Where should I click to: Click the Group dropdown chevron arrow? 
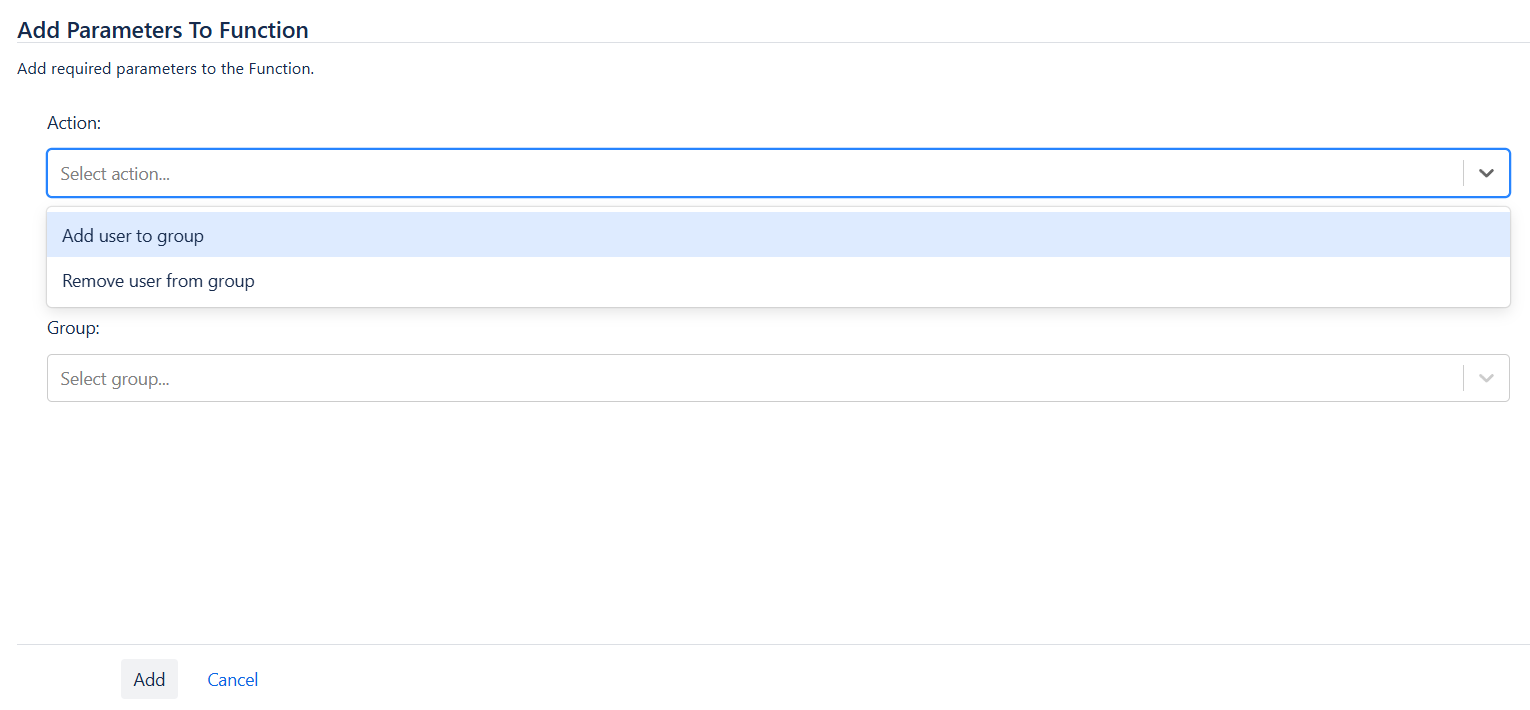click(x=1486, y=378)
